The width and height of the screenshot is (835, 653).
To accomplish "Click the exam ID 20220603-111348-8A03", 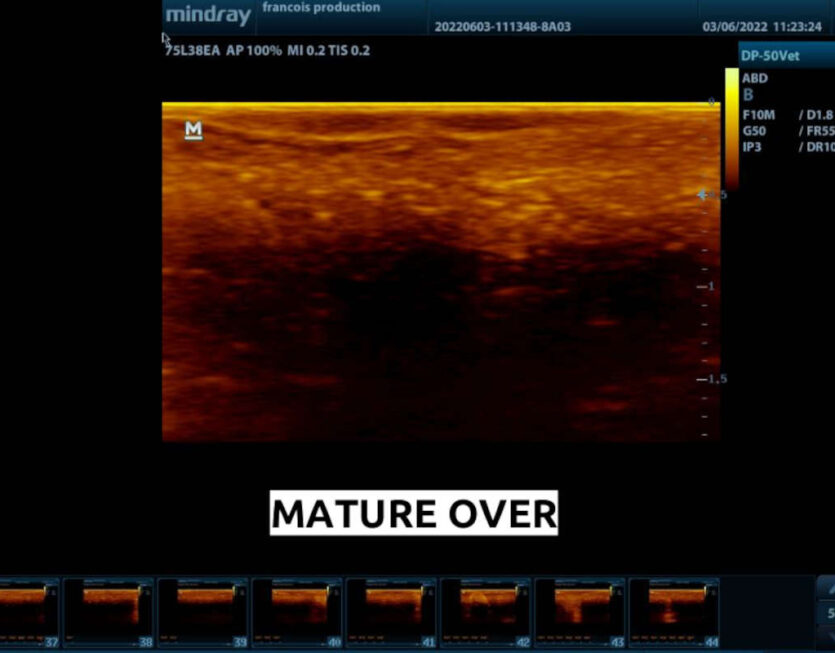I will pyautogui.click(x=502, y=28).
